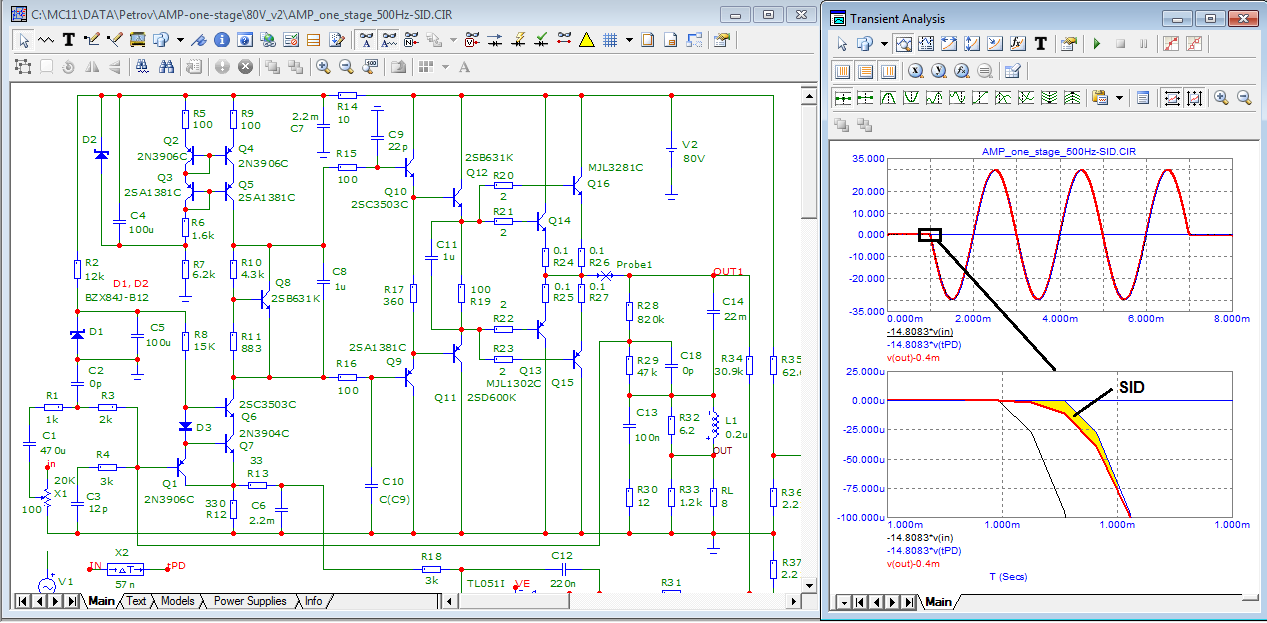Select the Text mode T tool in schematic toolbar
Image resolution: width=1267 pixels, height=623 pixels.
point(69,40)
